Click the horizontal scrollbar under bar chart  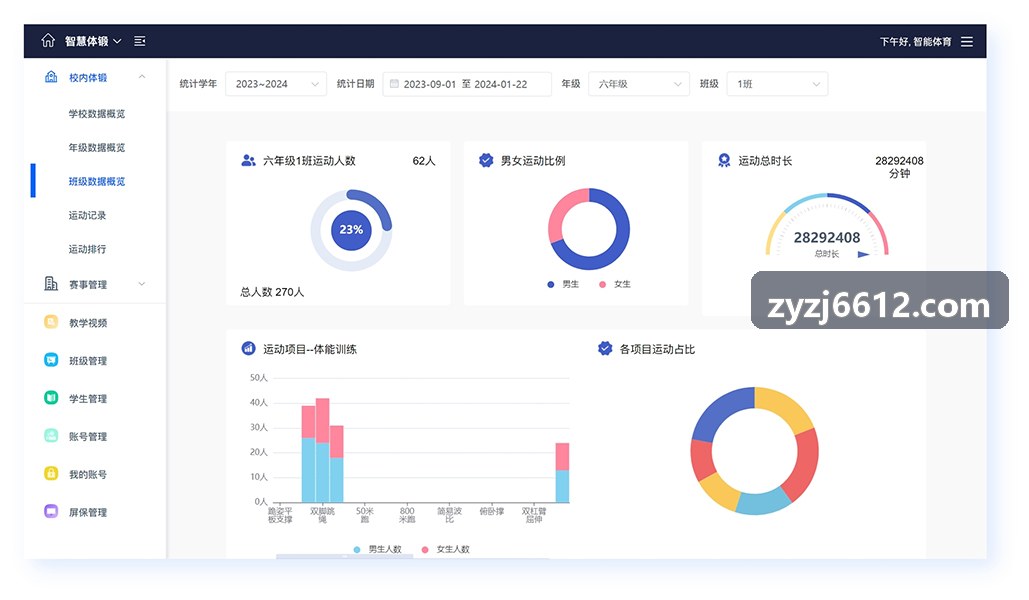pyautogui.click(x=345, y=557)
